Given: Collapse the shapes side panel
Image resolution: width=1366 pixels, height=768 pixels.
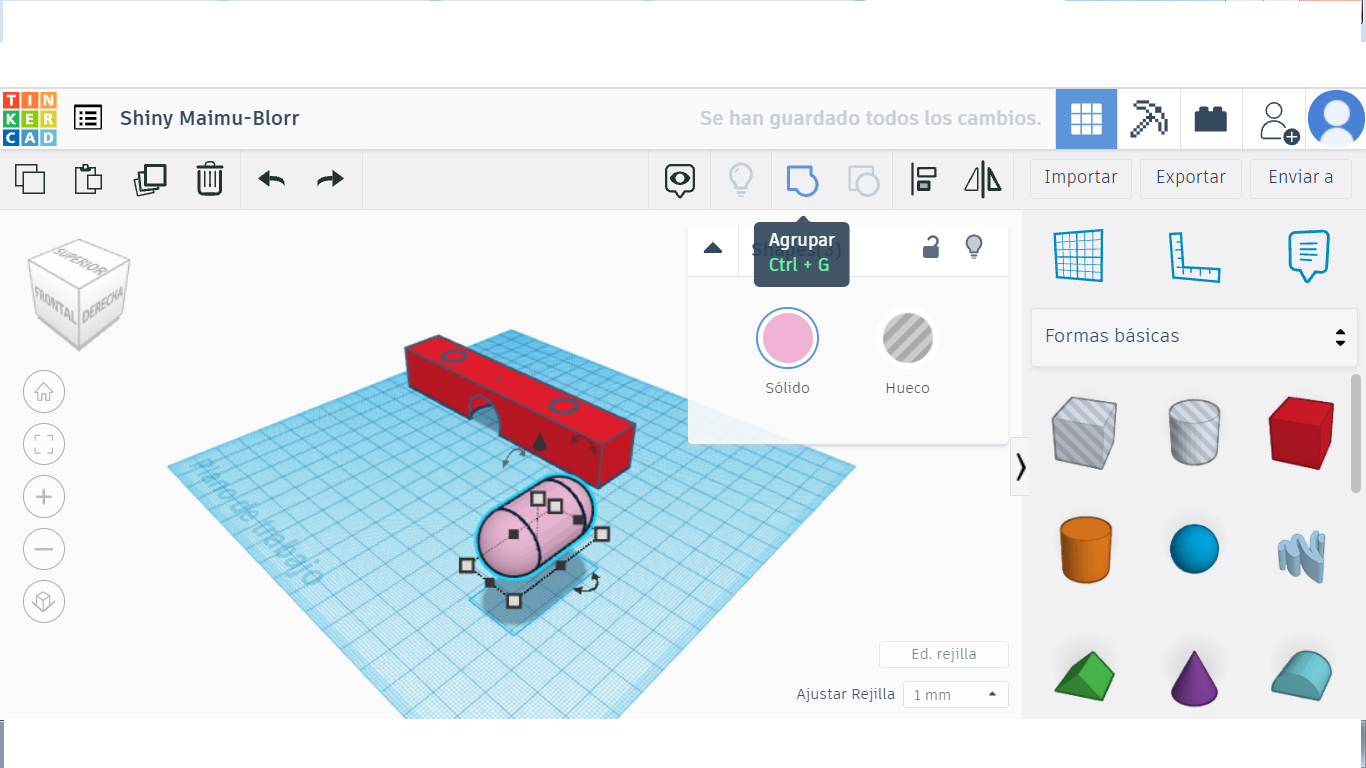Looking at the screenshot, I should 1020,467.
